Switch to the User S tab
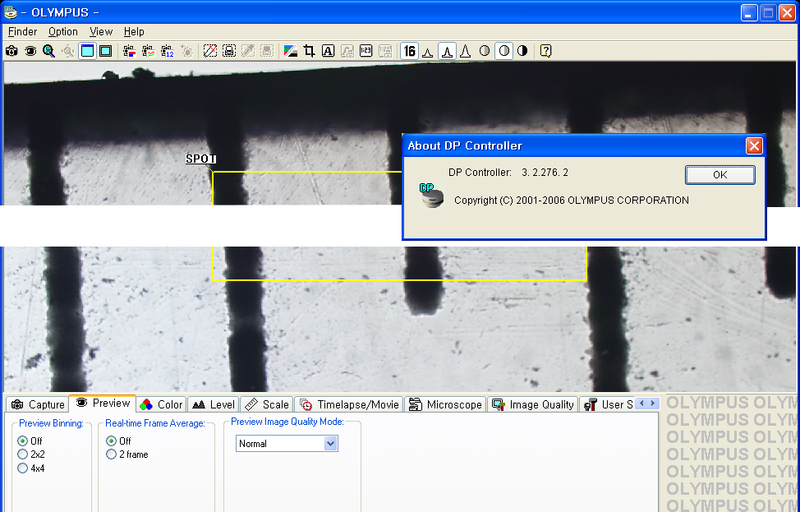The height and width of the screenshot is (512, 800). 608,404
